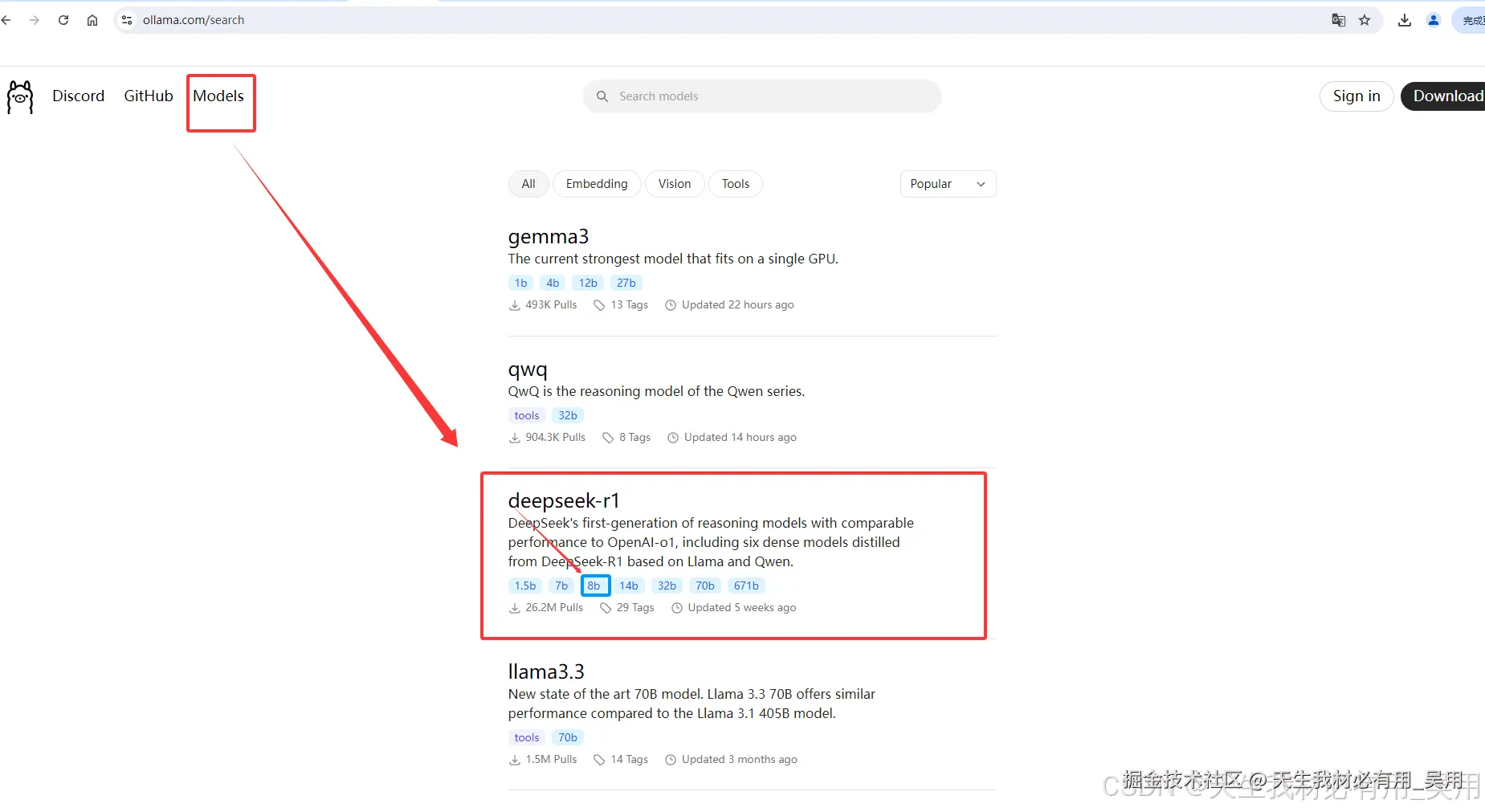The width and height of the screenshot is (1485, 812).
Task: Click the llama3.3 70b tag
Action: [568, 737]
